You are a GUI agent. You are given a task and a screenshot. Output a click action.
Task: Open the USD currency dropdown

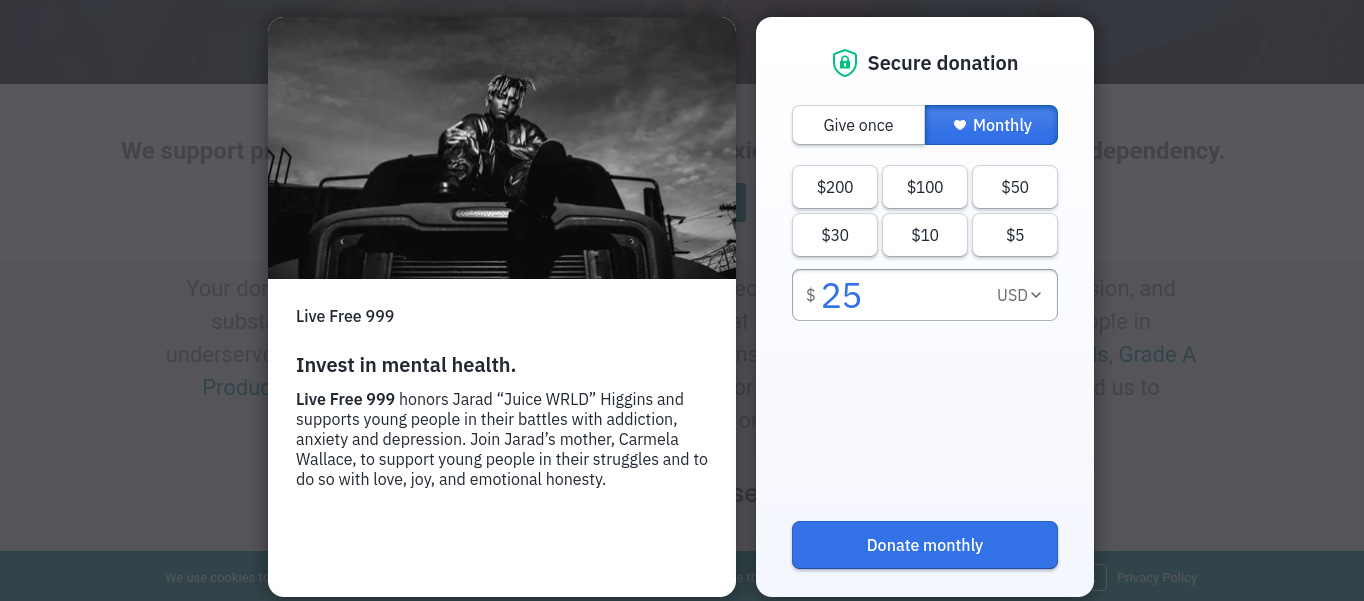click(x=1020, y=295)
